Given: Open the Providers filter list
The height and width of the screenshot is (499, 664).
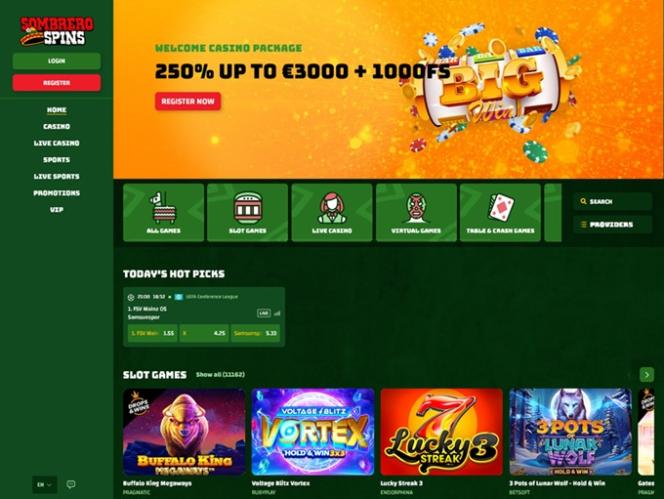Looking at the screenshot, I should tap(612, 225).
